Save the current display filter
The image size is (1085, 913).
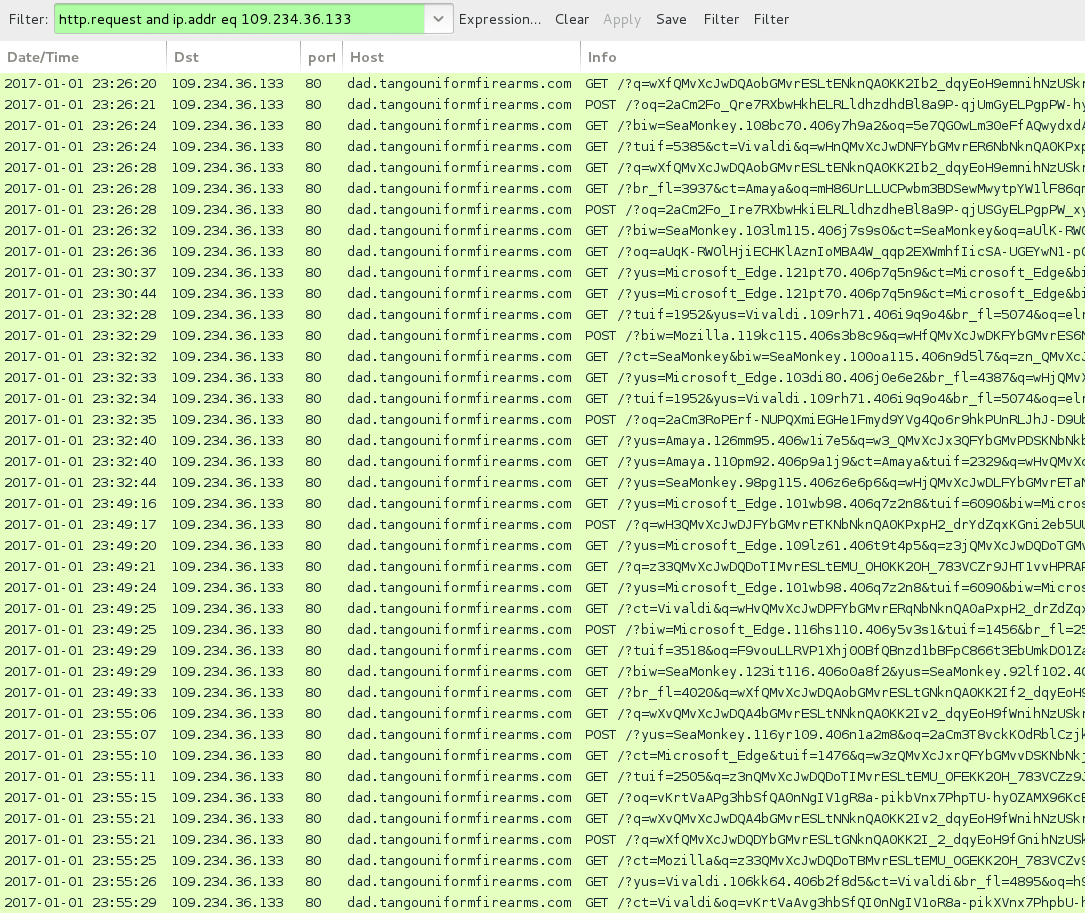point(671,19)
